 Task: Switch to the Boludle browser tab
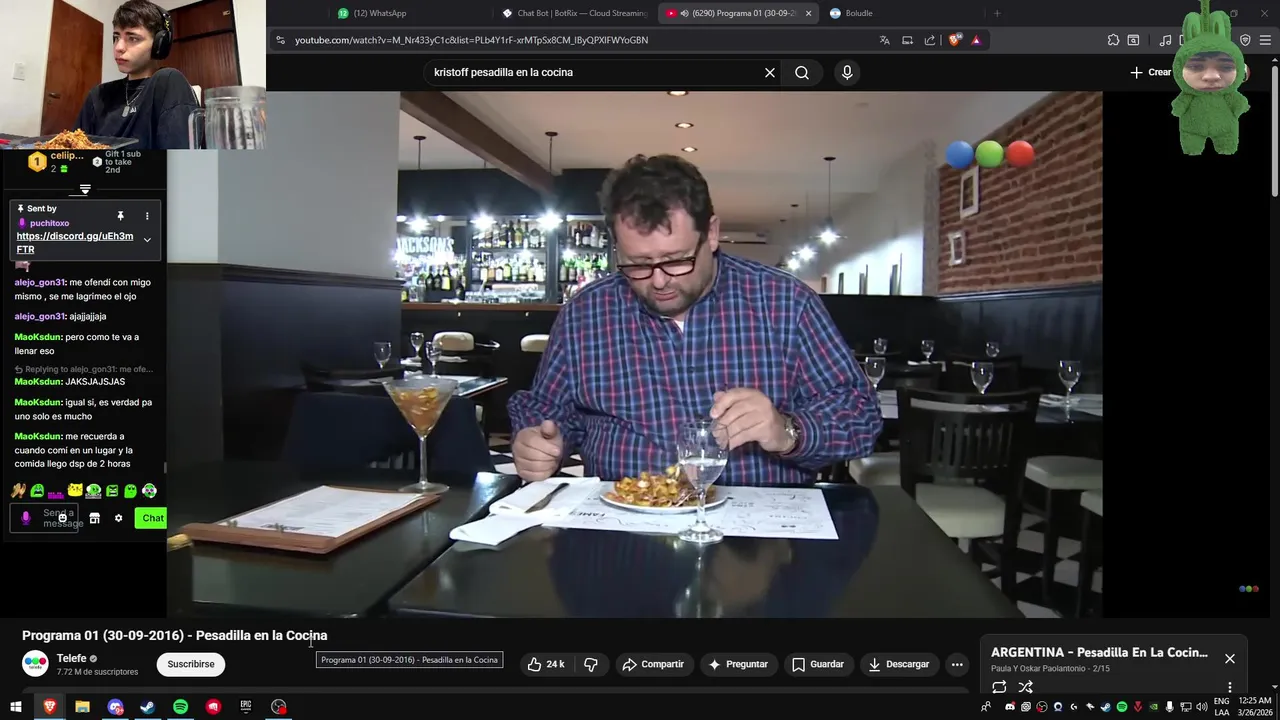coord(850,13)
